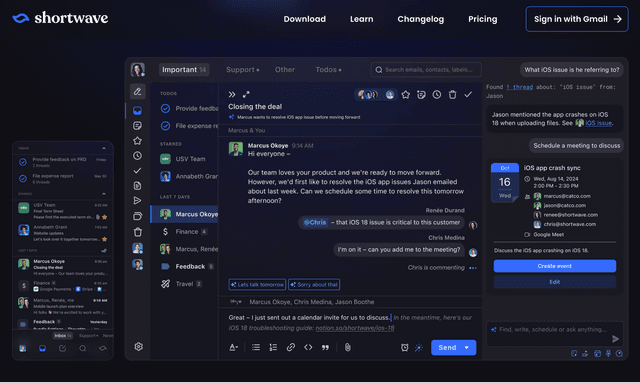This screenshot has height=383, width=640.
Task: Open the done checkmark icon in sidebar
Action: pyautogui.click(x=138, y=171)
